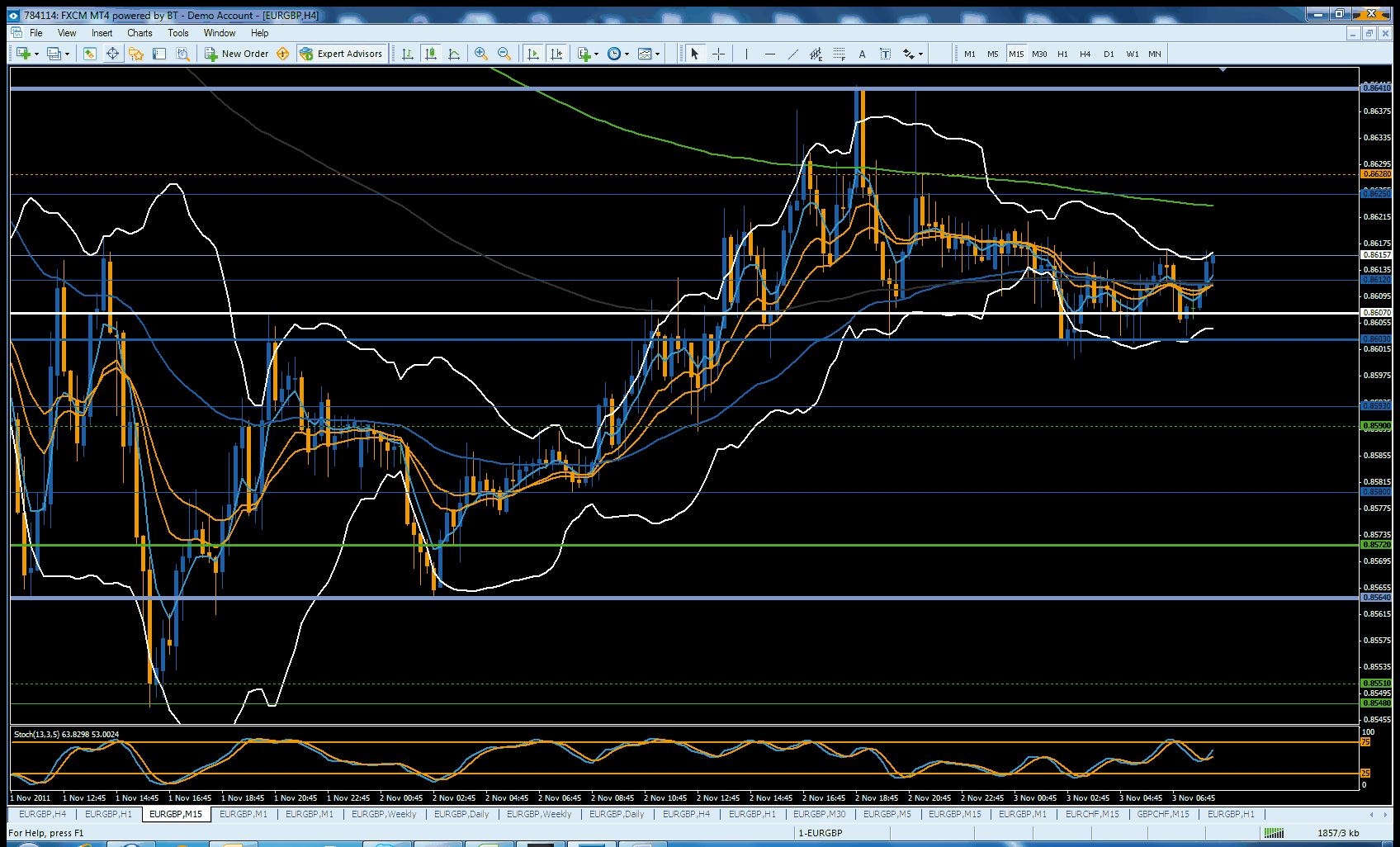Set the timeframe to M30

[1039, 54]
